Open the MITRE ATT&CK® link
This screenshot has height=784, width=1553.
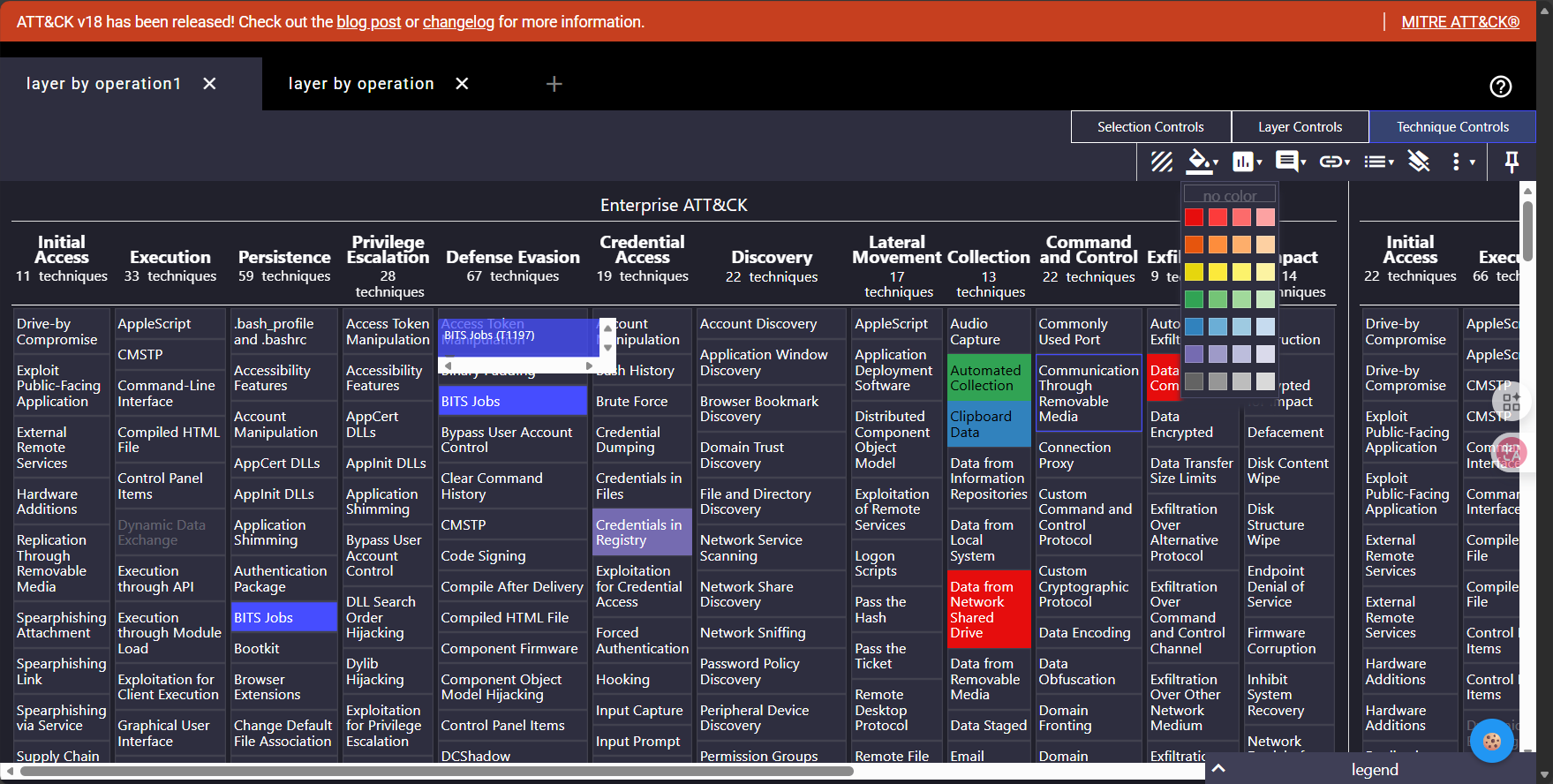tap(1460, 22)
